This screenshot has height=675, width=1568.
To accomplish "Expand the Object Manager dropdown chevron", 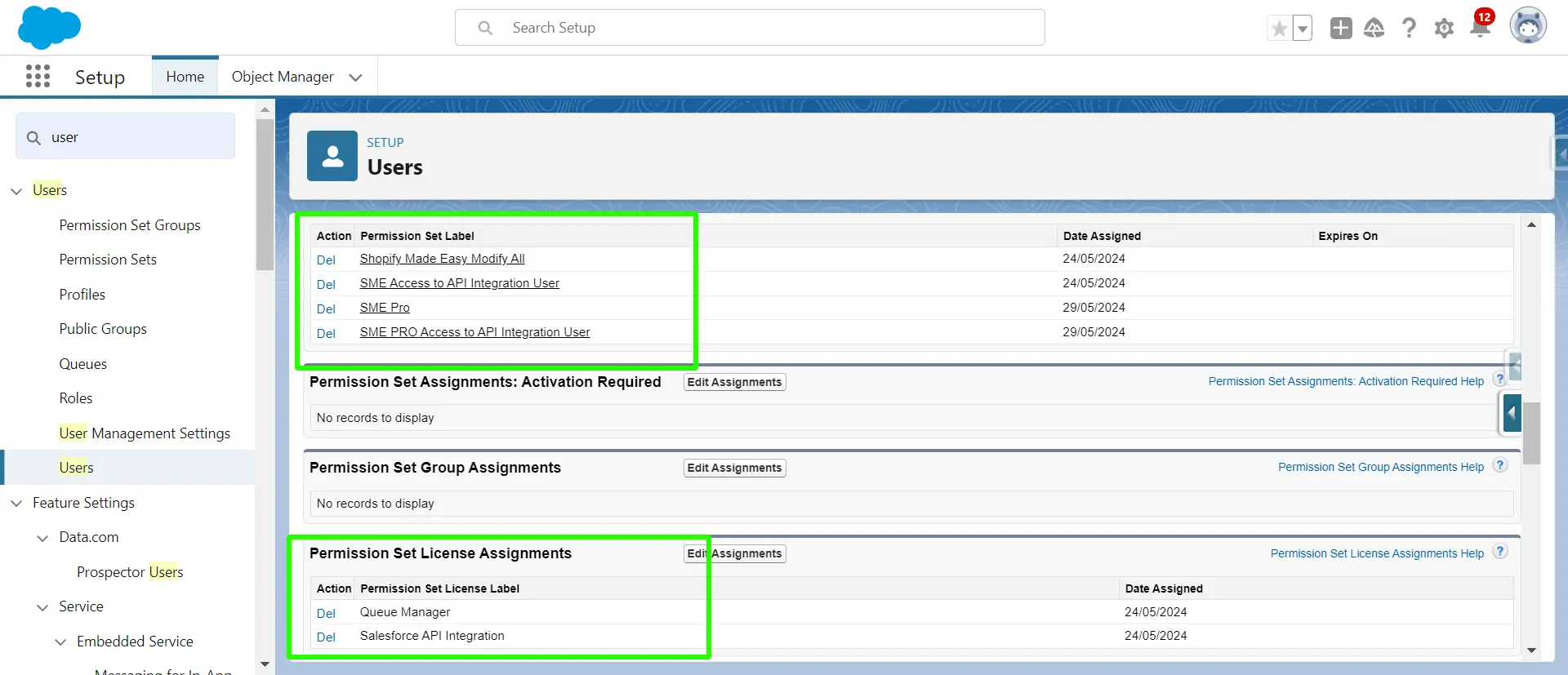I will (x=355, y=78).
